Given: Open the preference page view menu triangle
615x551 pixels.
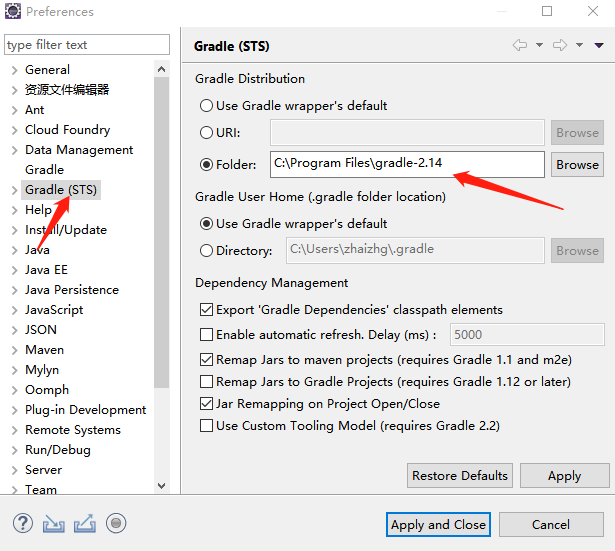Looking at the screenshot, I should (599, 45).
